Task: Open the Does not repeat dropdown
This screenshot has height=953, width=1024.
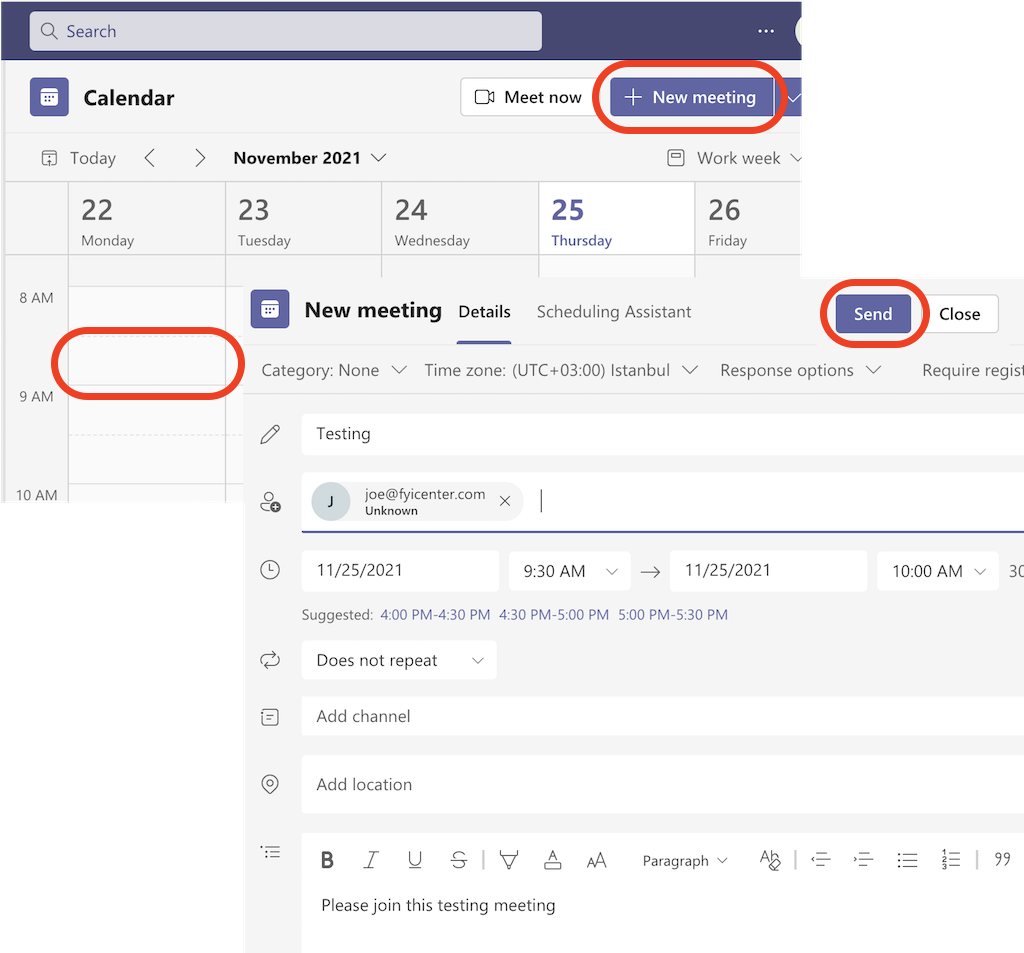Action: [398, 660]
